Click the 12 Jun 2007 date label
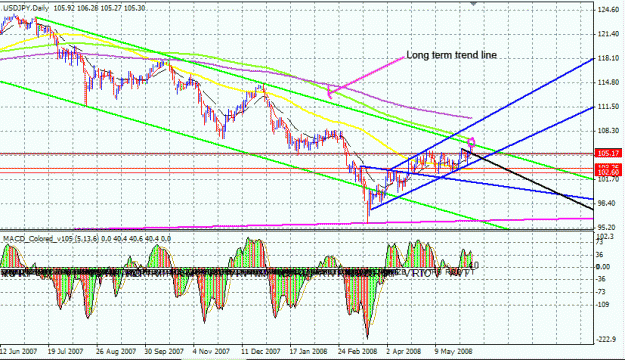 pos(19,352)
